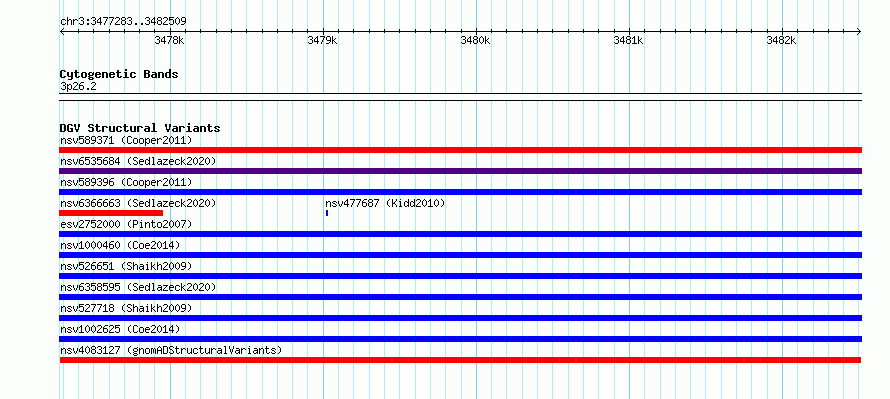
Task: Click the nsv477687 (Kidd2010) label
Action: coord(385,203)
